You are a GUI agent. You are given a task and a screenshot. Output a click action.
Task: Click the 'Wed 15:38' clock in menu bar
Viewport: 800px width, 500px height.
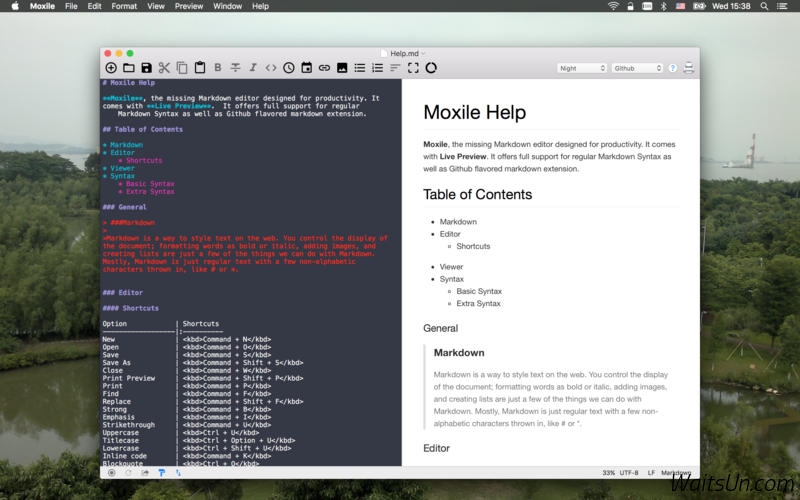(x=731, y=6)
